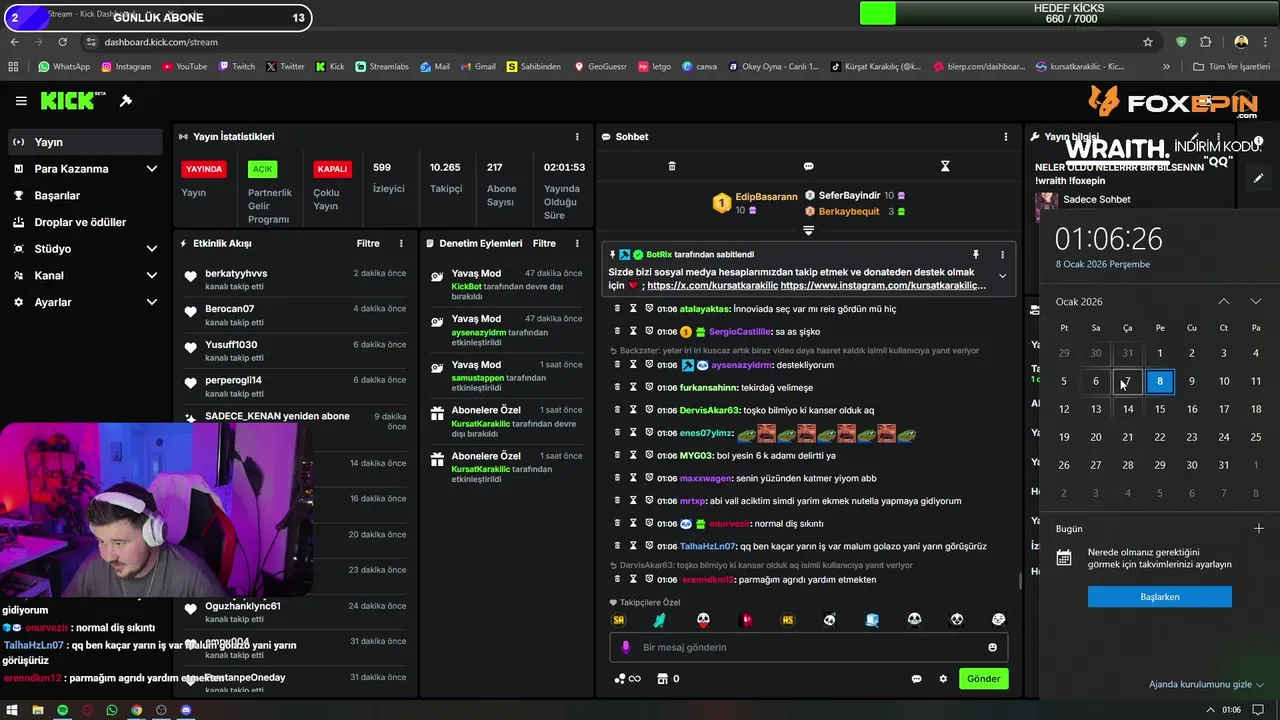The height and width of the screenshot is (720, 1280).
Task: Click the speech bubble icon in Sohbet toolbar
Action: pyautogui.click(x=808, y=166)
